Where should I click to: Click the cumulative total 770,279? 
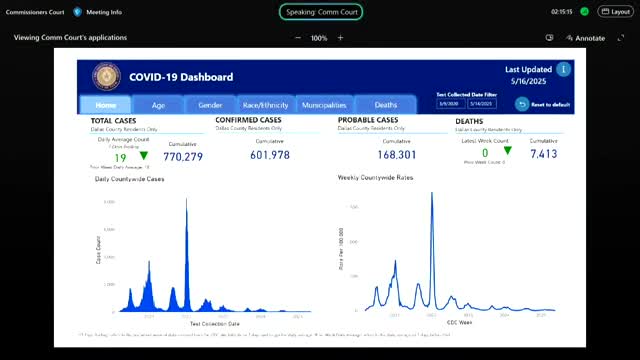[x=183, y=157]
